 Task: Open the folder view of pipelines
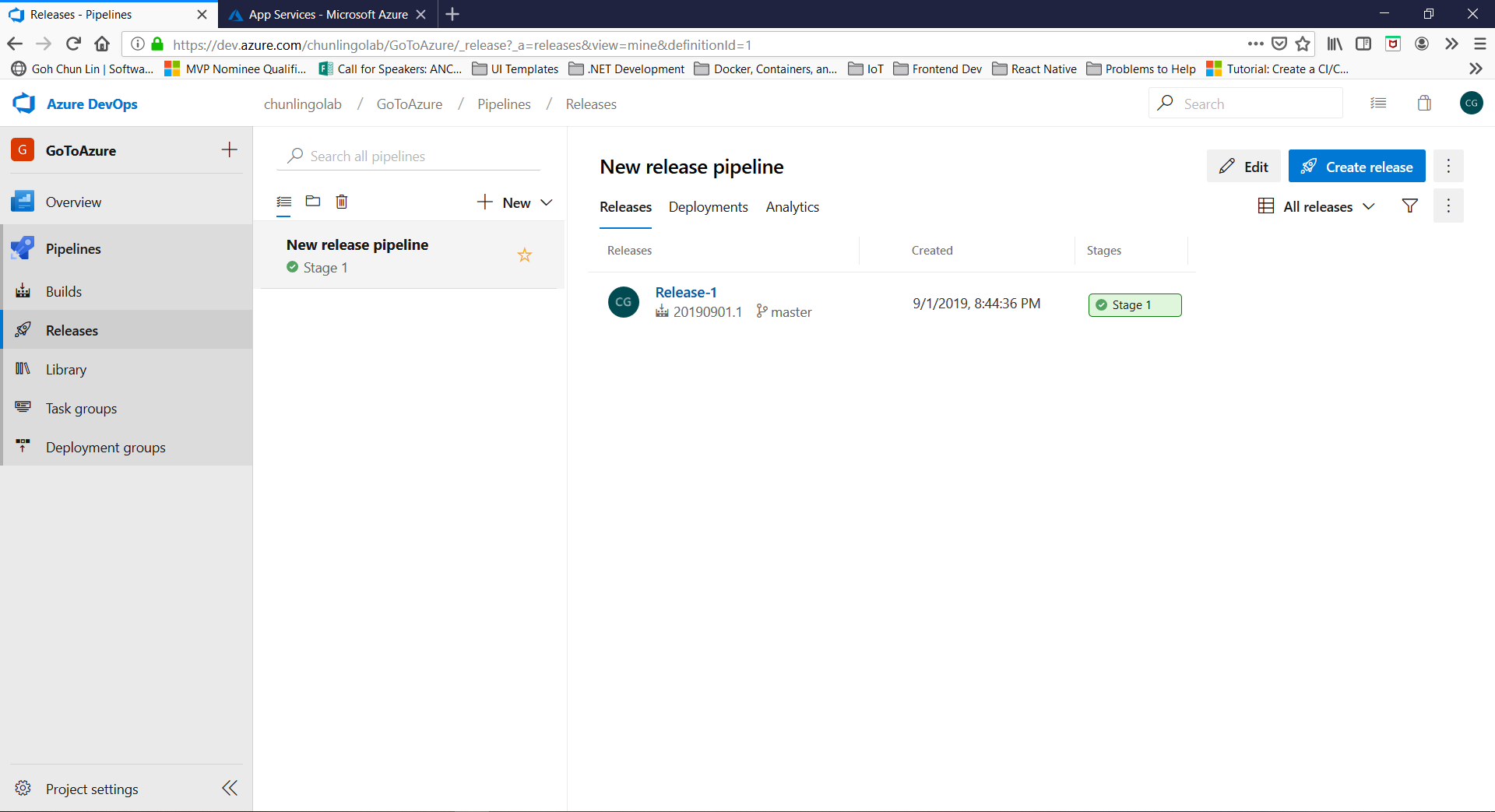(313, 202)
